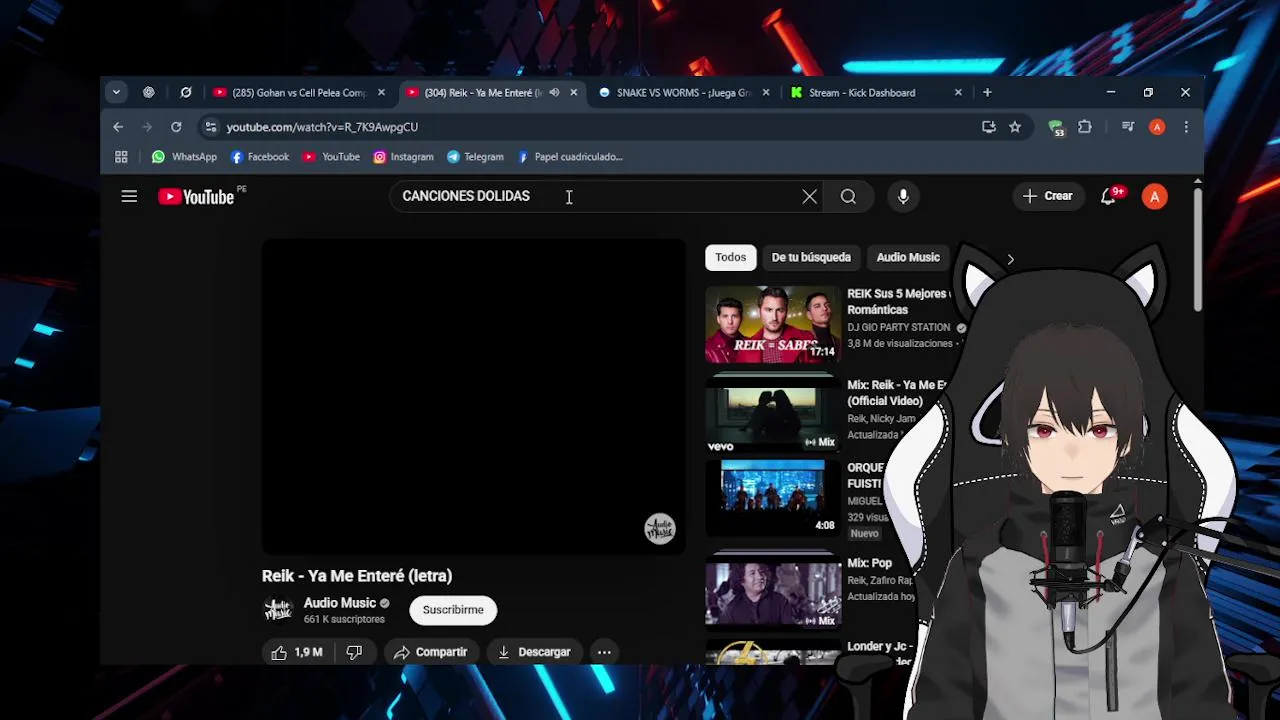This screenshot has height=720, width=1280.
Task: Go back to the previous page
Action: (118, 127)
